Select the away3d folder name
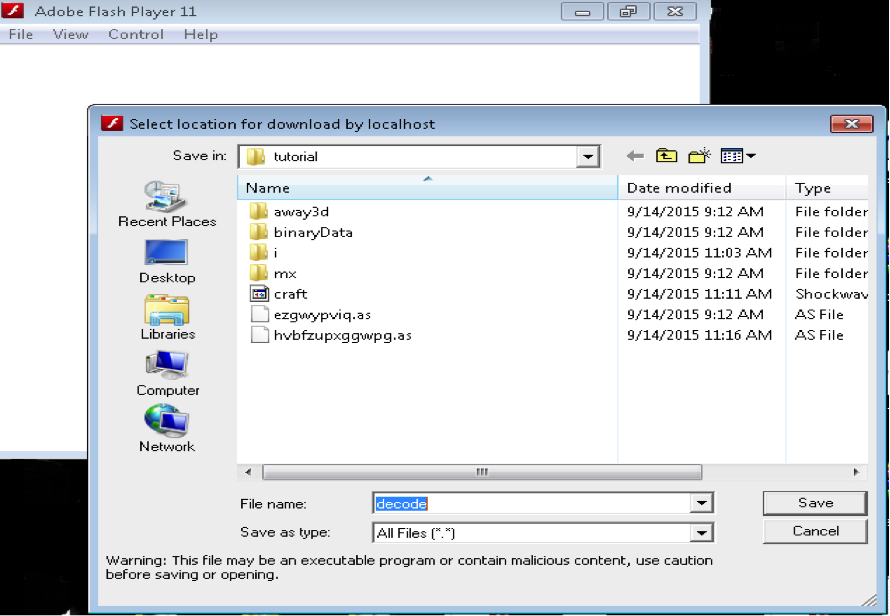 301,212
